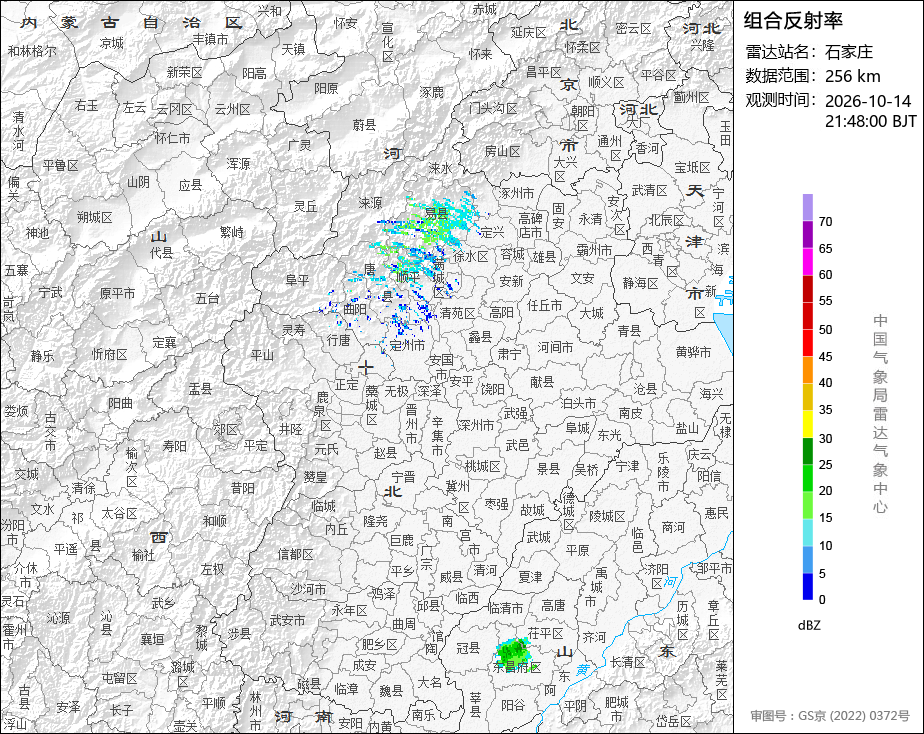Click the magenta 60–65 dBZ legend swatch
This screenshot has width=924, height=734.
point(807,261)
